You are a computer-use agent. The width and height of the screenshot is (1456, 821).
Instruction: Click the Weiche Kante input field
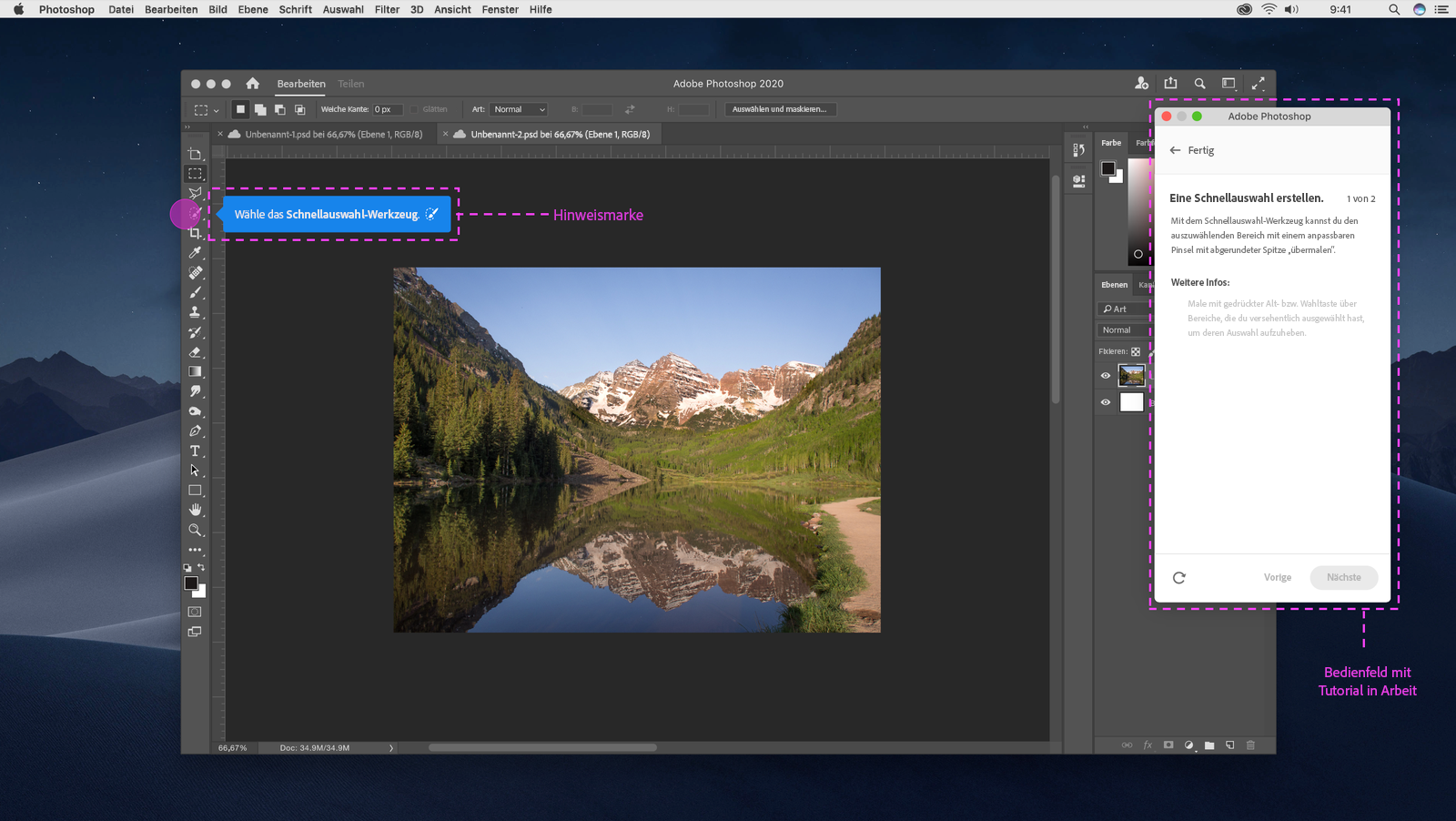click(387, 109)
